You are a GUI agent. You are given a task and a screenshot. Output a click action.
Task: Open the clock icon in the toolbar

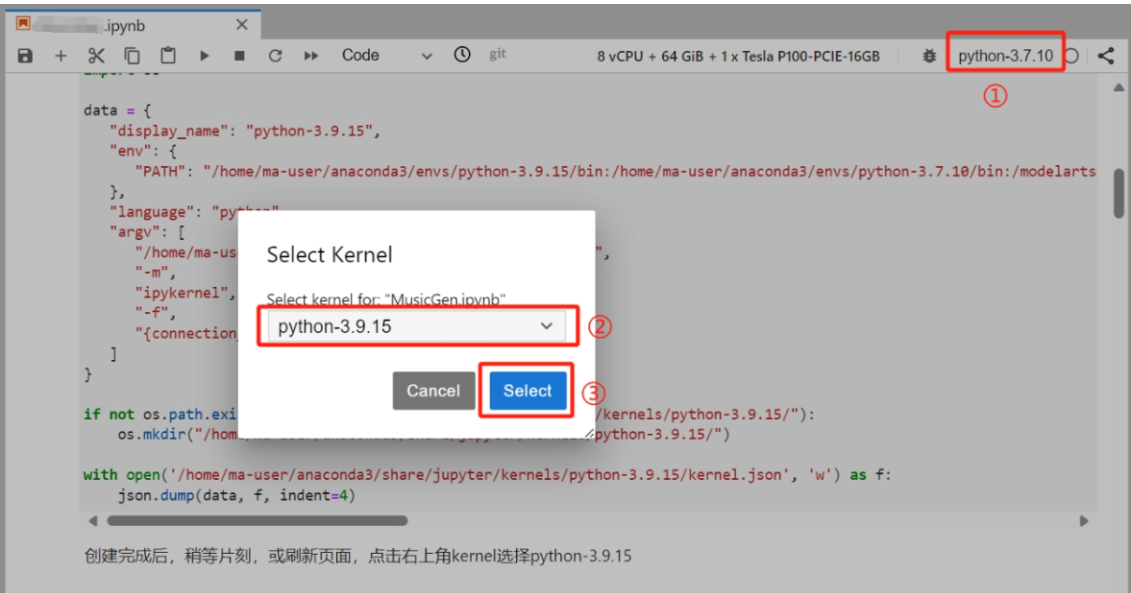(462, 55)
